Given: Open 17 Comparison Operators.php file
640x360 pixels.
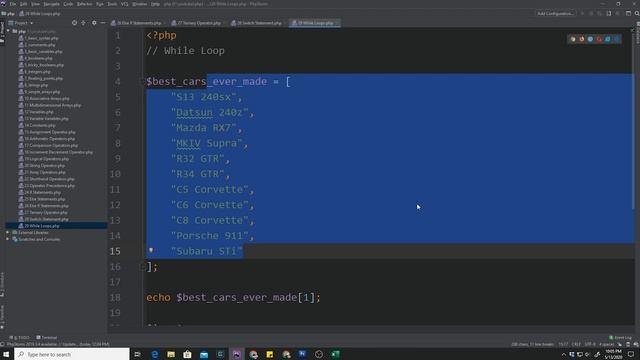Looking at the screenshot, I should point(48,145).
